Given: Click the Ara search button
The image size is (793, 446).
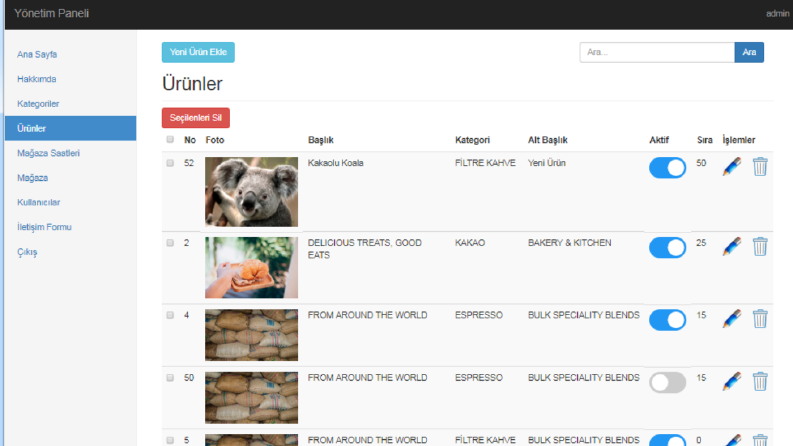Looking at the screenshot, I should click(x=749, y=52).
